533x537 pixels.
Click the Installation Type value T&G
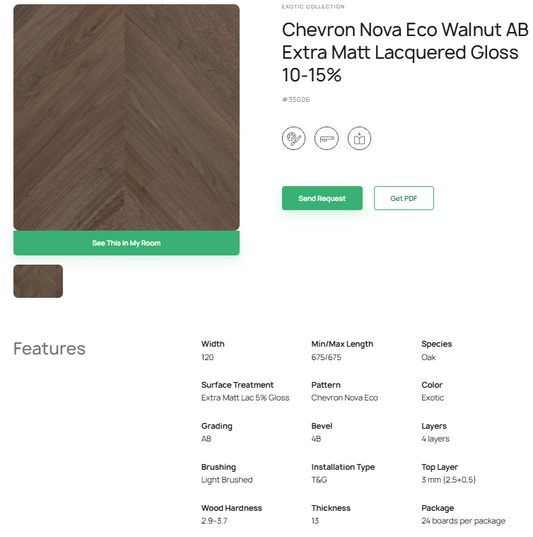(319, 480)
